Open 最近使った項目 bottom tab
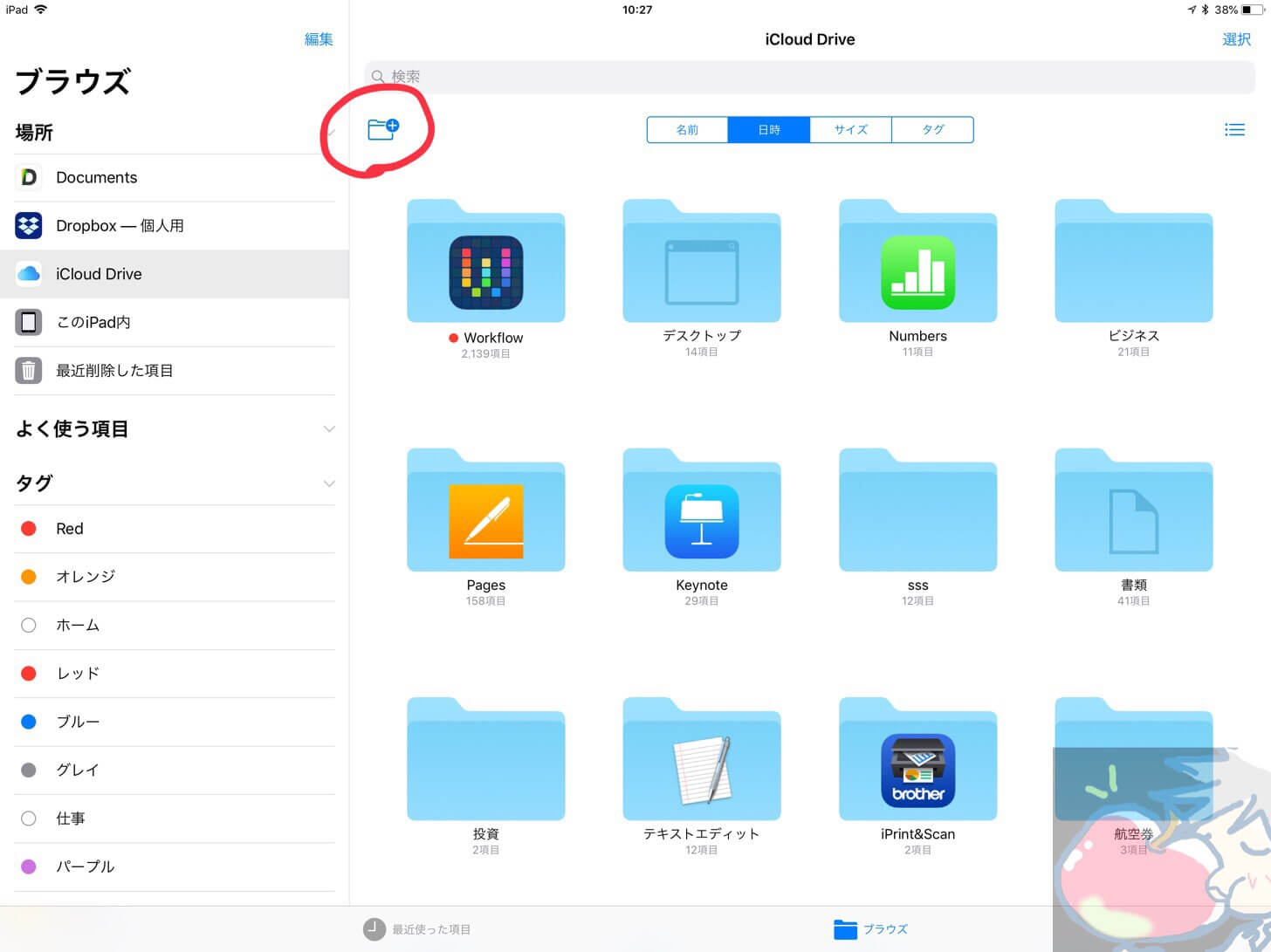This screenshot has width=1271, height=952. (x=417, y=929)
